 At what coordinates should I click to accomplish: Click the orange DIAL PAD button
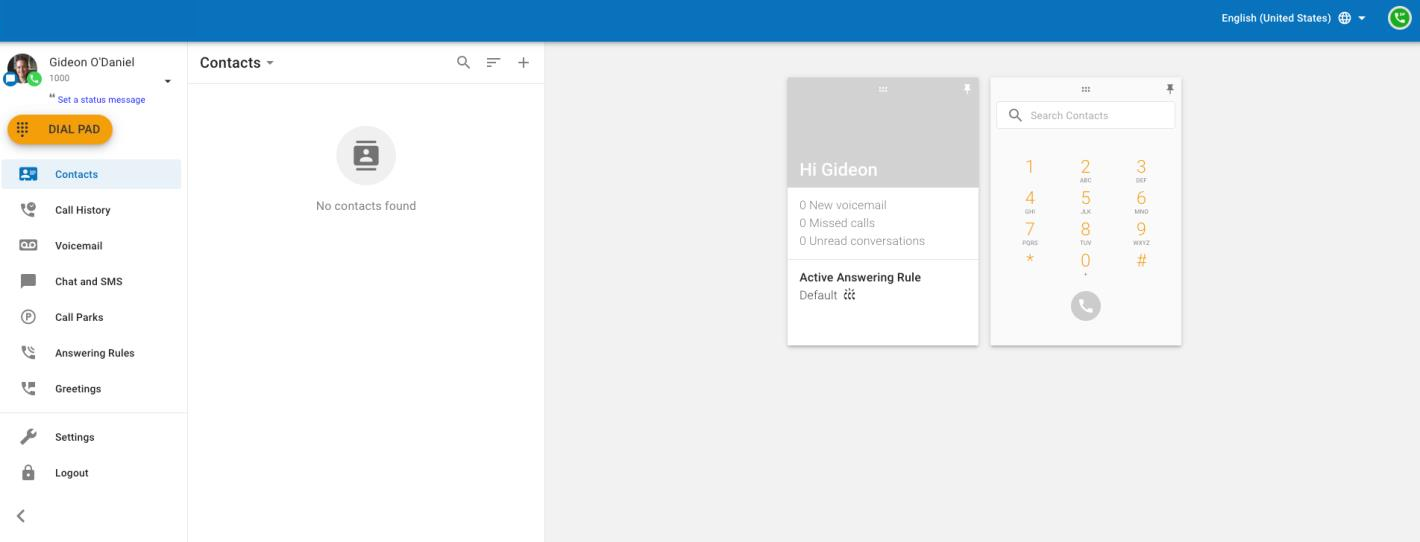point(60,129)
